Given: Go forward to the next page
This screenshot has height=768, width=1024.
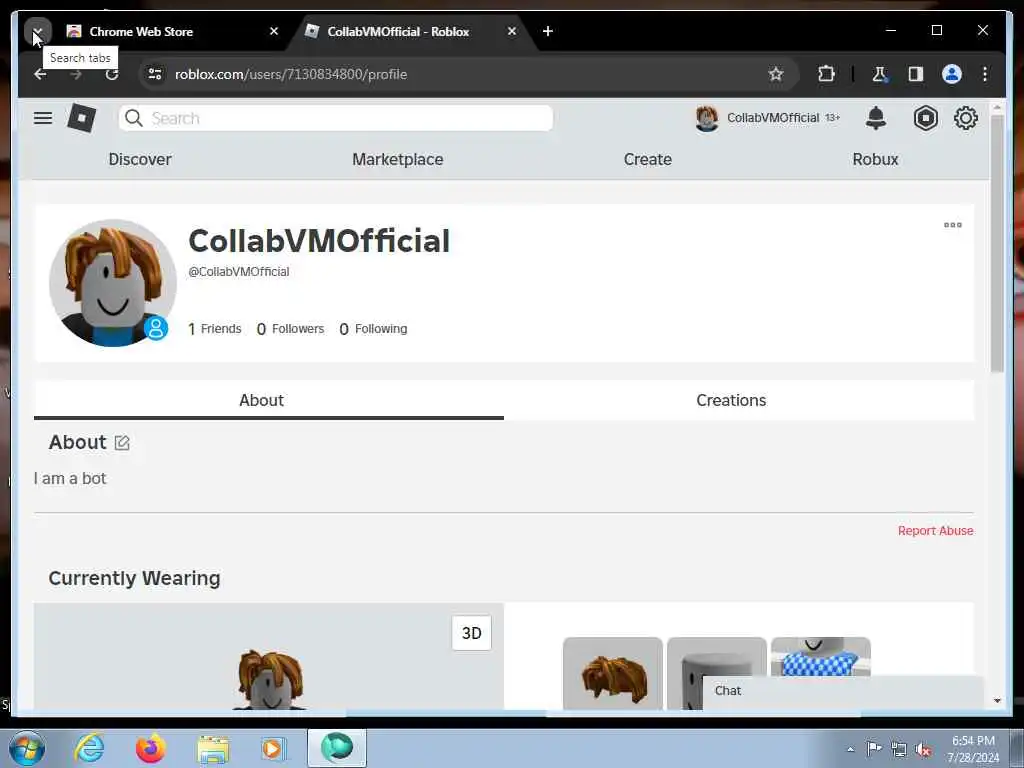Looking at the screenshot, I should coord(76,74).
